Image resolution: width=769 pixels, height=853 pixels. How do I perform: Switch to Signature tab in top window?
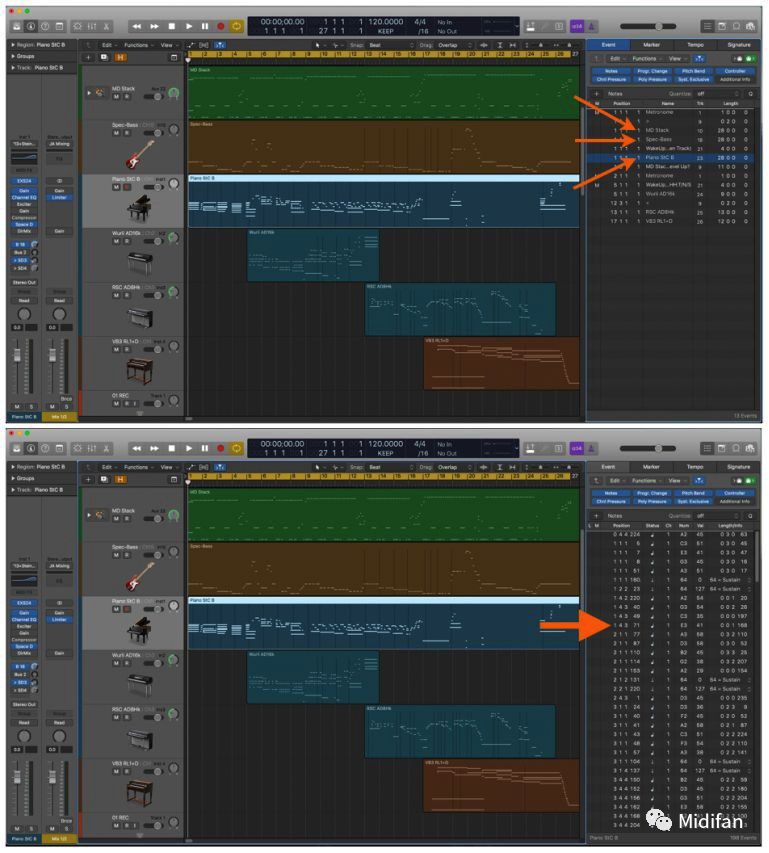(739, 45)
